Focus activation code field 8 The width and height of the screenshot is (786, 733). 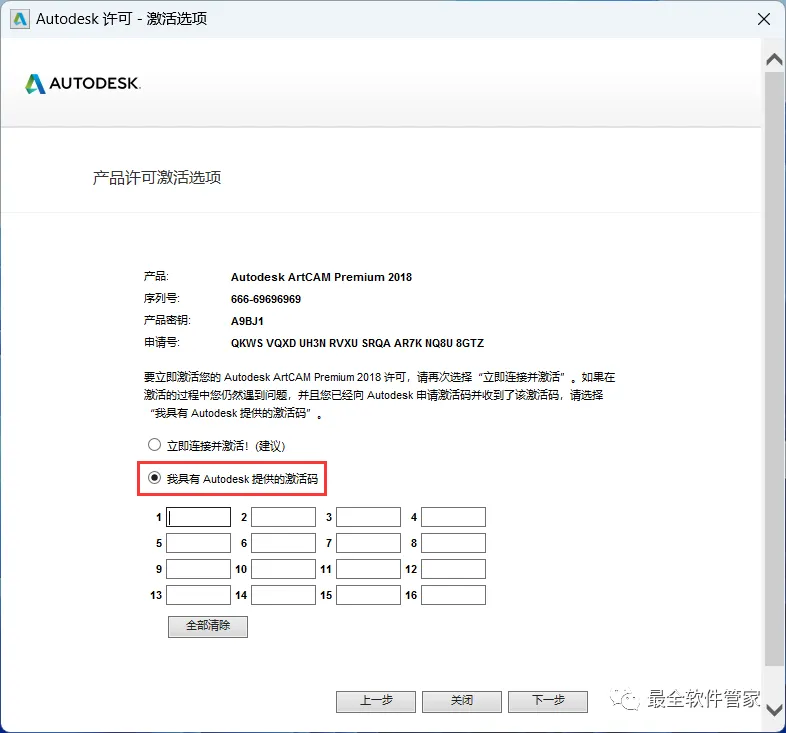coord(453,543)
